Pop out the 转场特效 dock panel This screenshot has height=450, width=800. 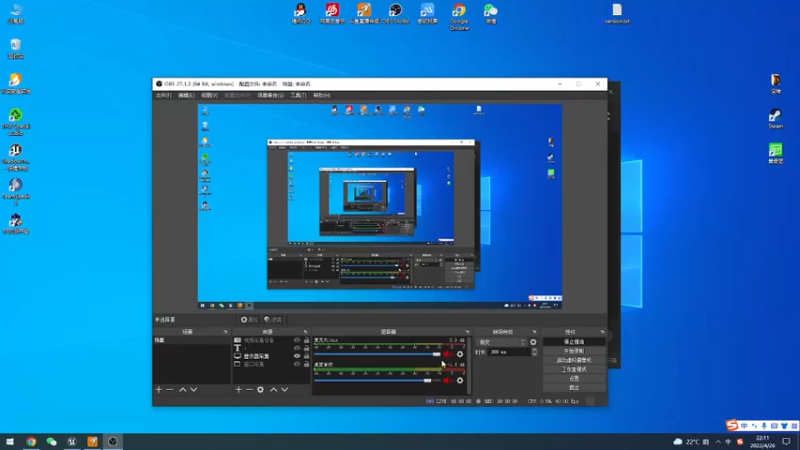click(534, 332)
